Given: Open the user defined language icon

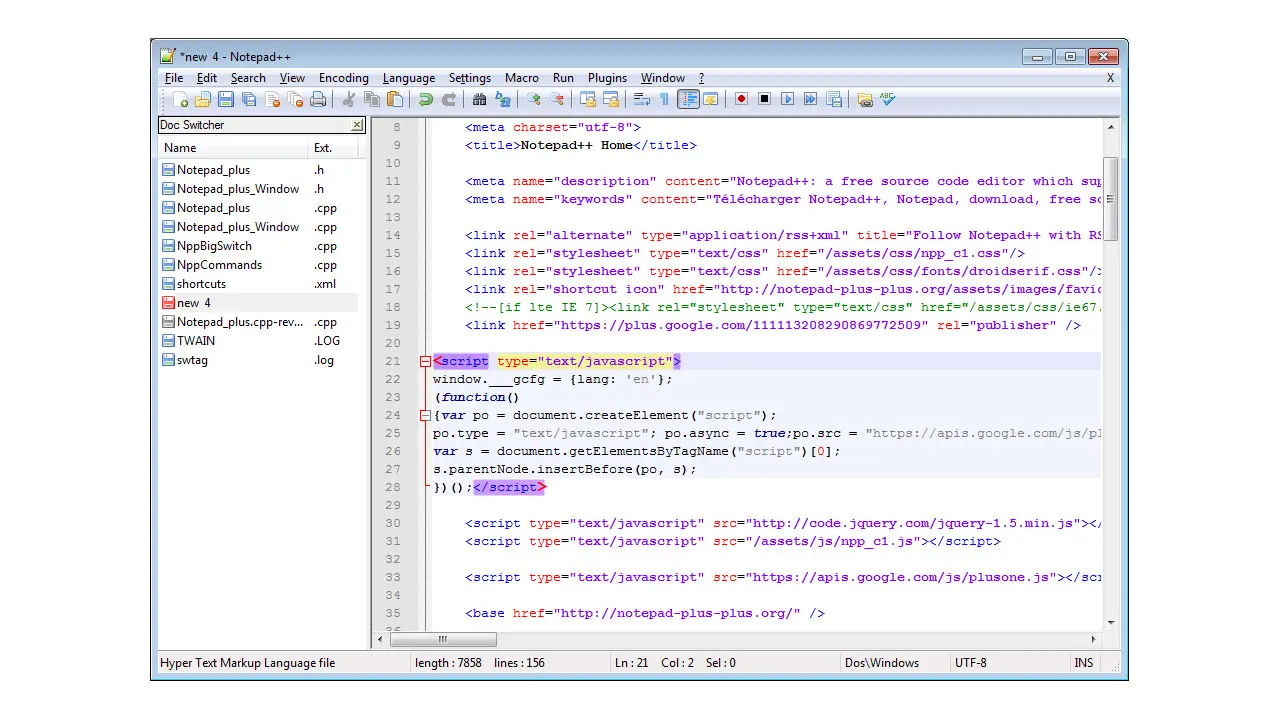Looking at the screenshot, I should tap(711, 99).
